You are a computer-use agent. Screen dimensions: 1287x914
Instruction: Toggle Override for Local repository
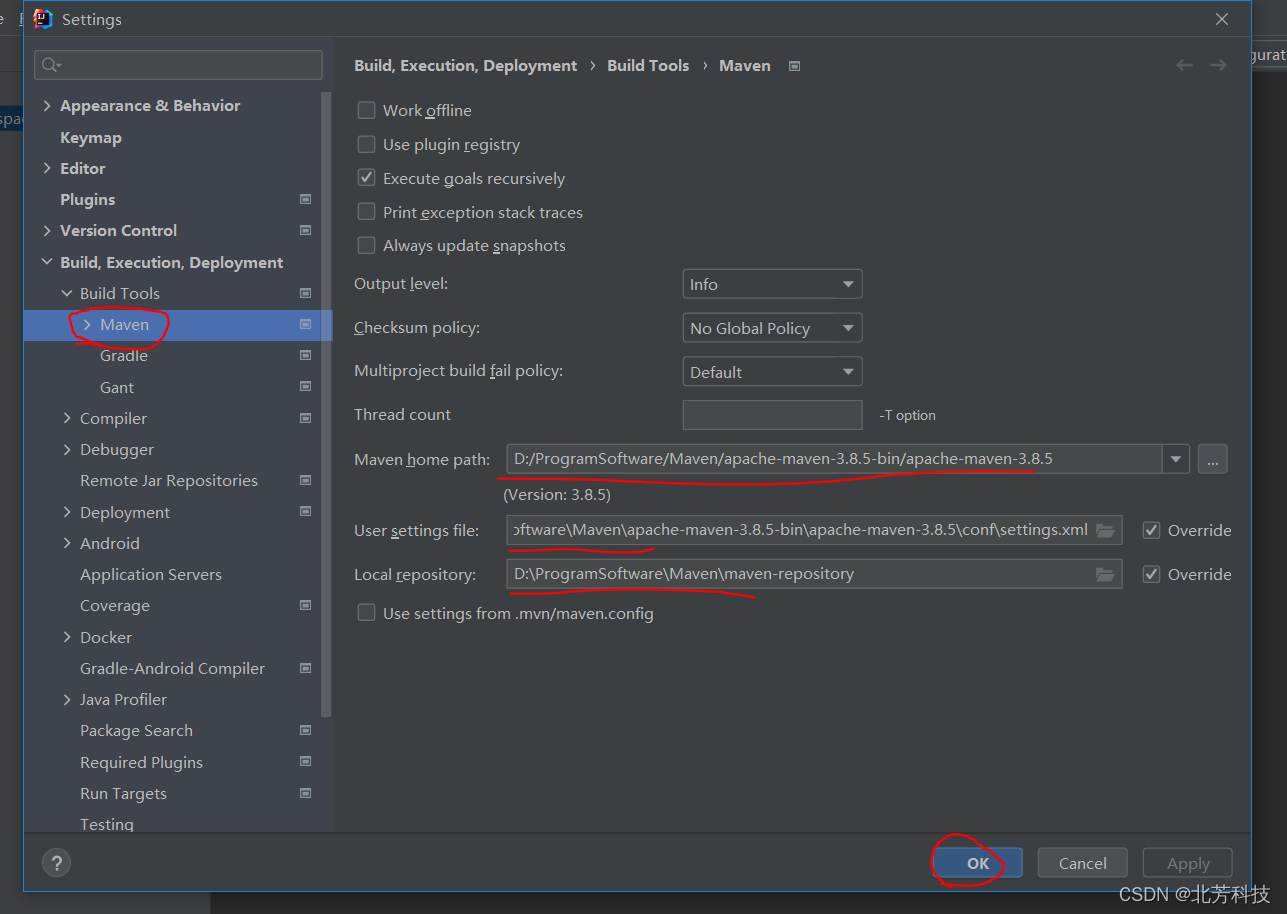[x=1152, y=574]
